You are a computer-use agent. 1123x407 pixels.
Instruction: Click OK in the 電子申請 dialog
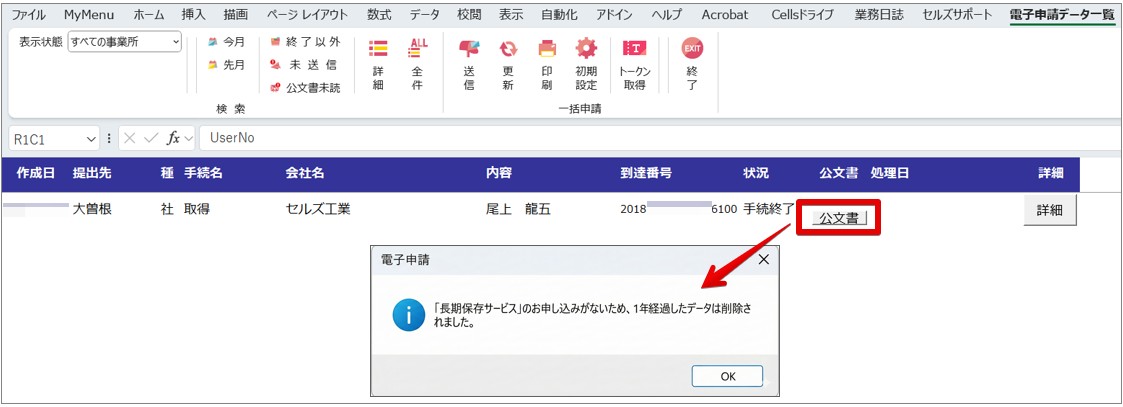click(727, 376)
